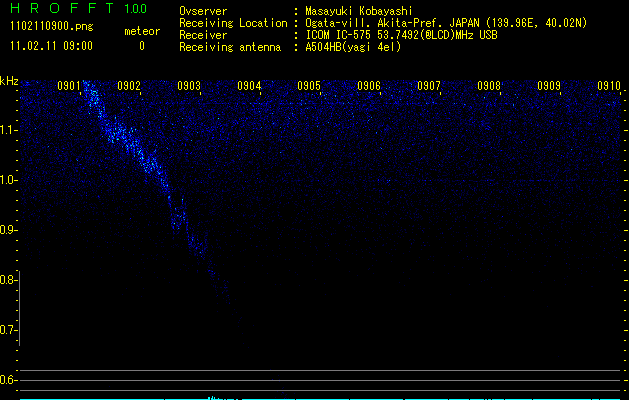
Task: Click the 0901 time marker
Action: (69, 86)
